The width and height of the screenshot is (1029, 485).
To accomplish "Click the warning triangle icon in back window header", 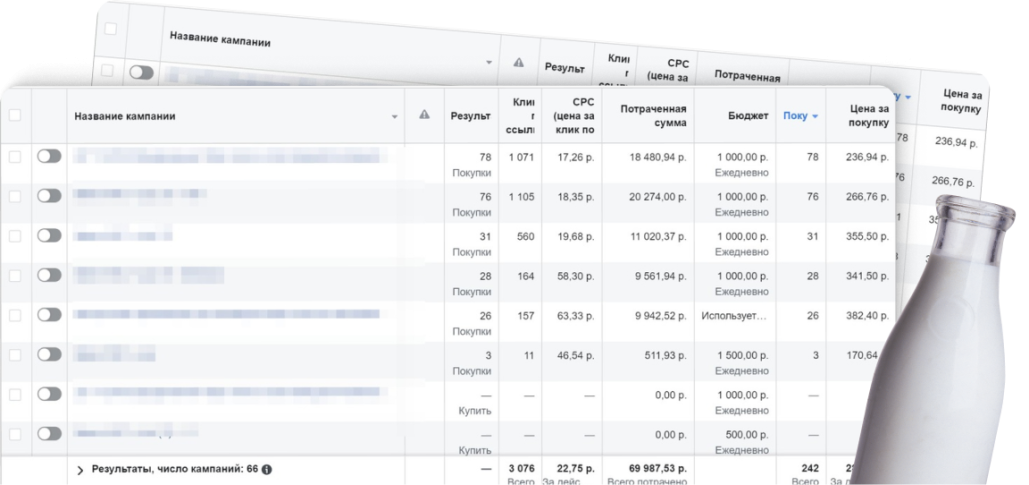I will tap(518, 62).
